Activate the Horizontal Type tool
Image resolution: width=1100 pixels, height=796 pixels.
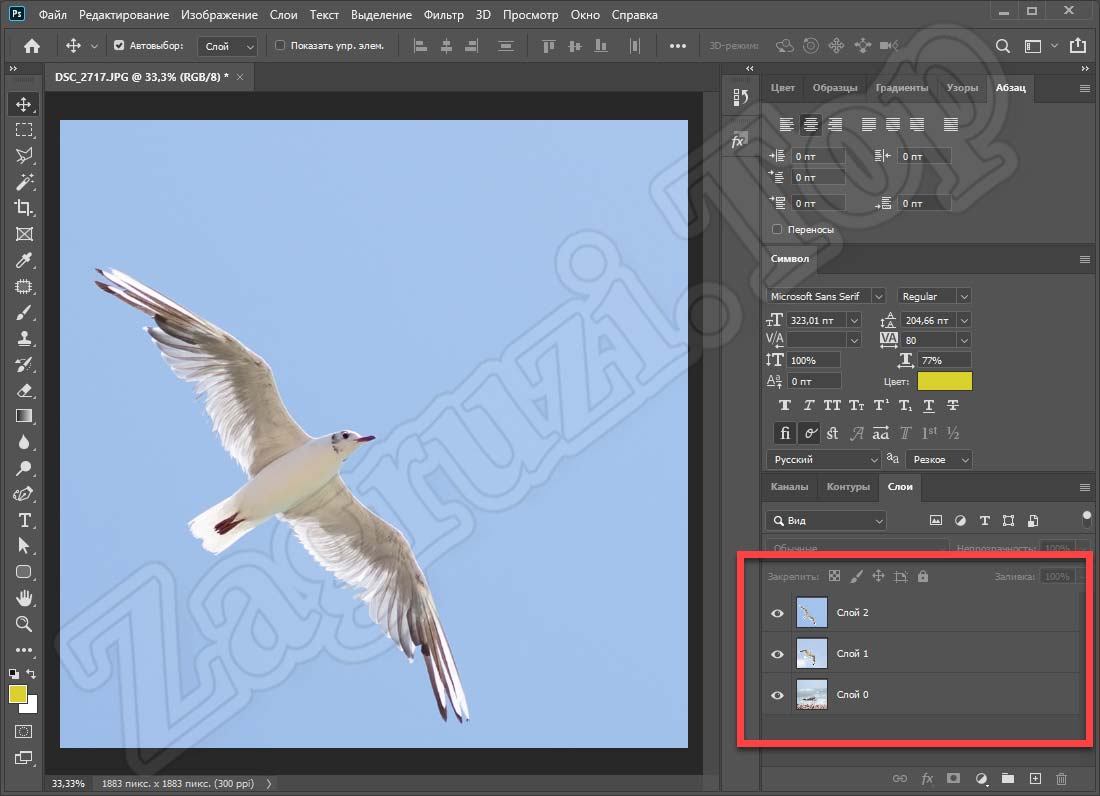[x=24, y=520]
